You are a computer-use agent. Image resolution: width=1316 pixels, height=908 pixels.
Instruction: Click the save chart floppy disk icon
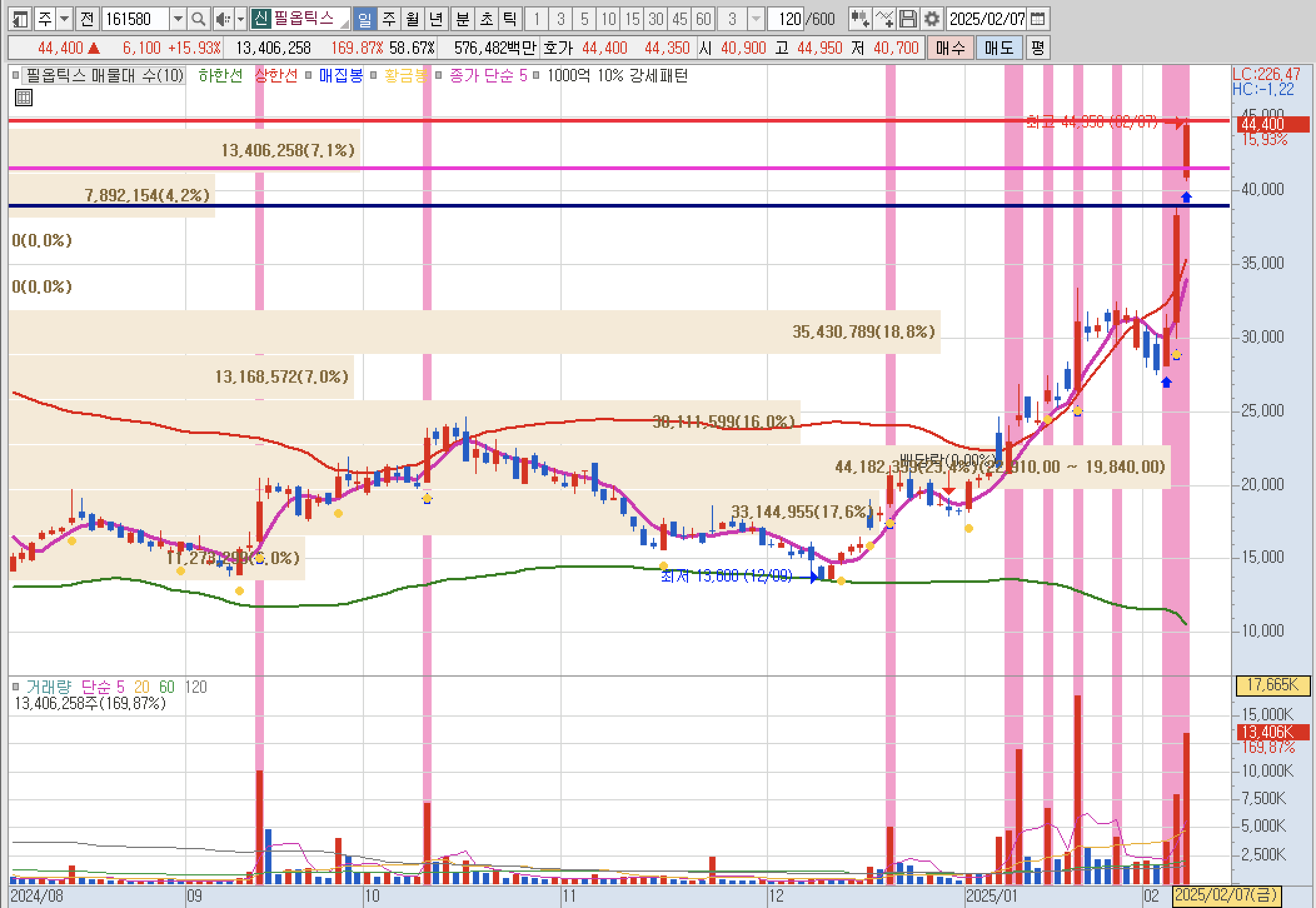908,19
